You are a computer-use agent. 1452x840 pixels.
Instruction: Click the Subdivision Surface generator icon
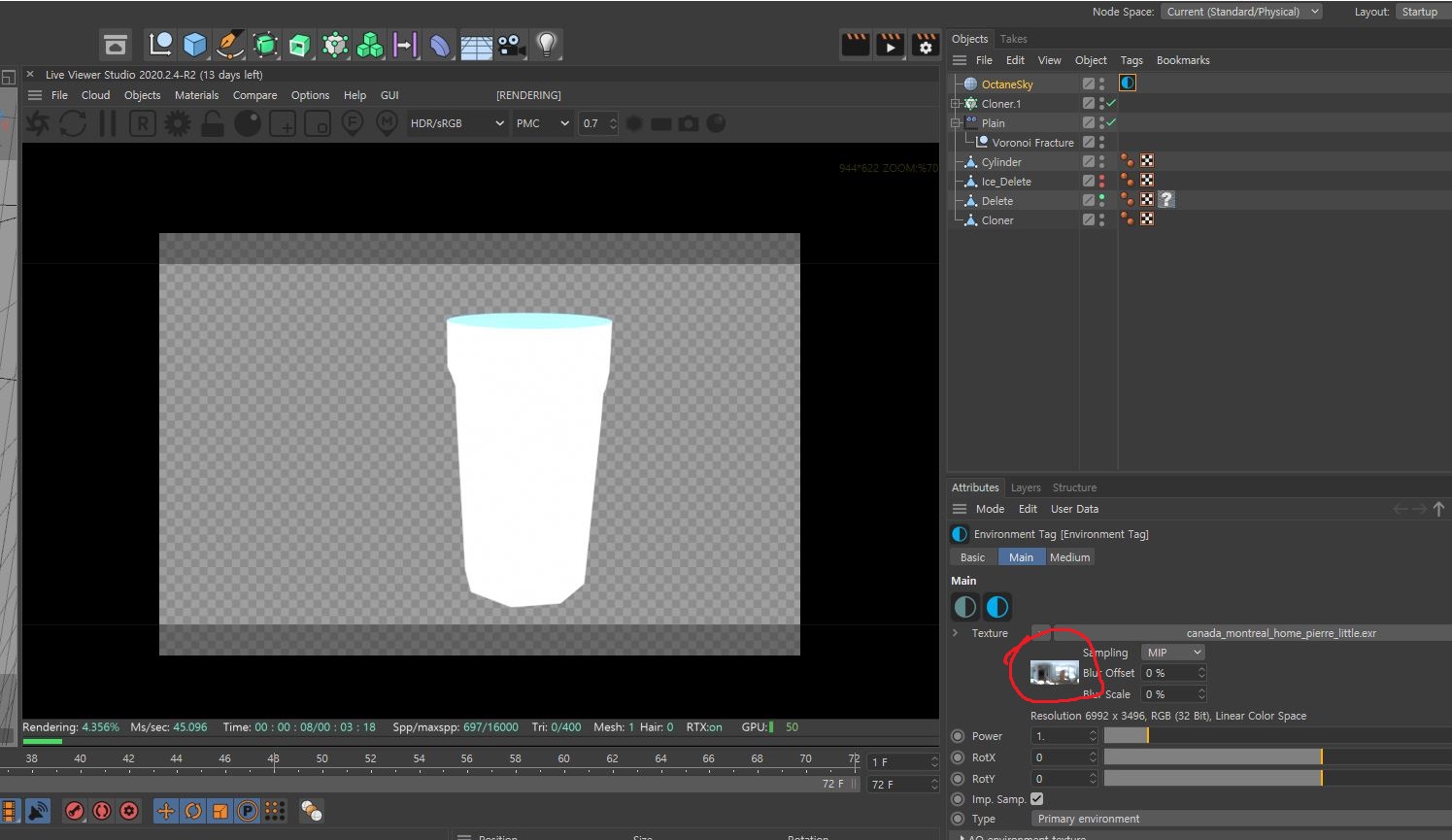(265, 45)
